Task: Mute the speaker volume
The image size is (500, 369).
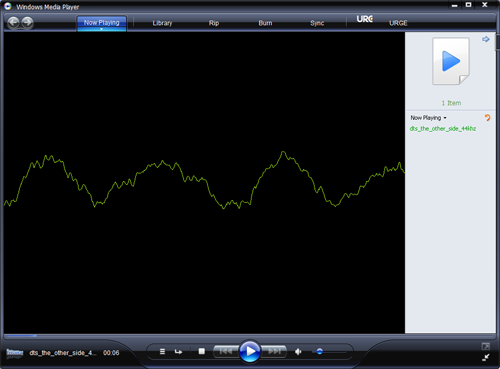Action: coord(298,351)
